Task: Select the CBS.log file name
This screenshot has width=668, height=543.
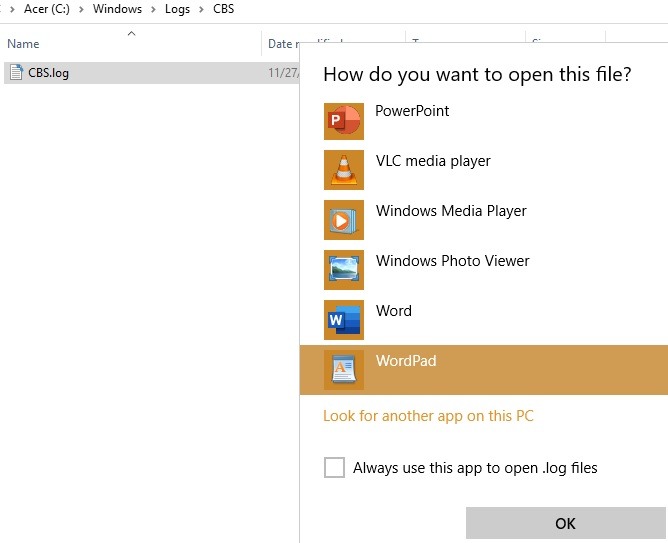Action: [49, 72]
